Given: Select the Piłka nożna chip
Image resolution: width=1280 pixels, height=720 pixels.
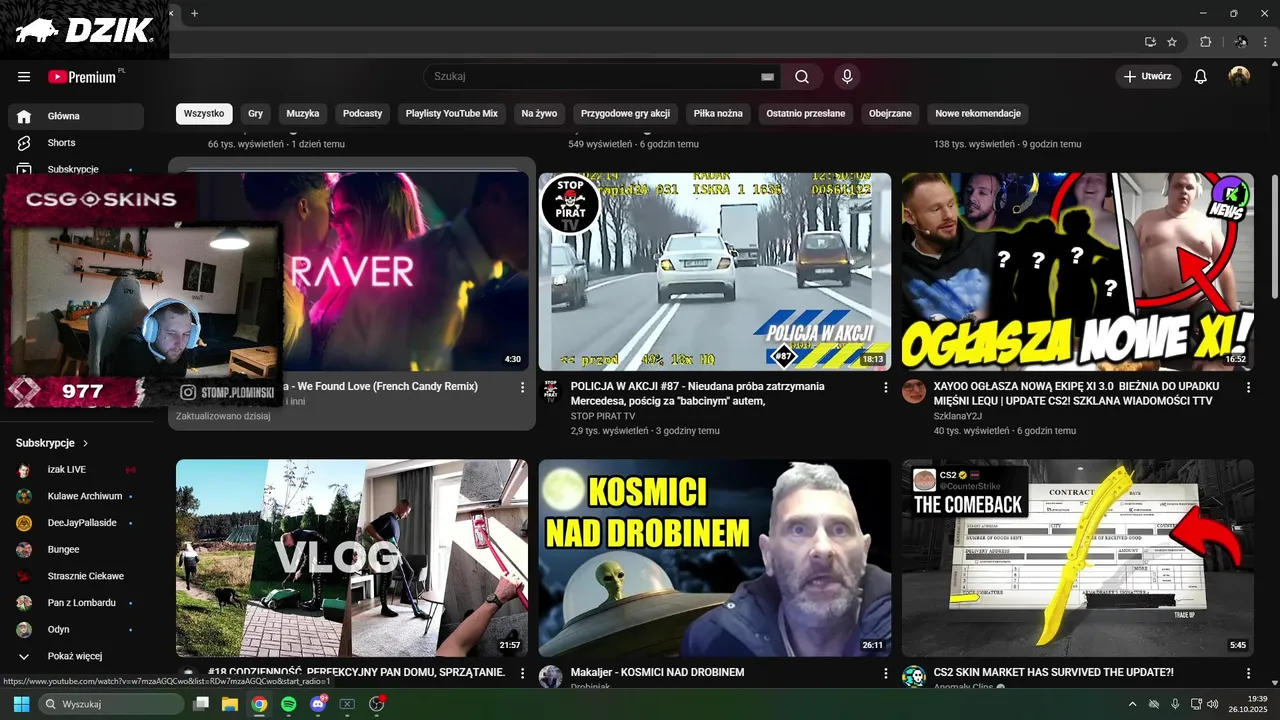Looking at the screenshot, I should click(718, 114).
